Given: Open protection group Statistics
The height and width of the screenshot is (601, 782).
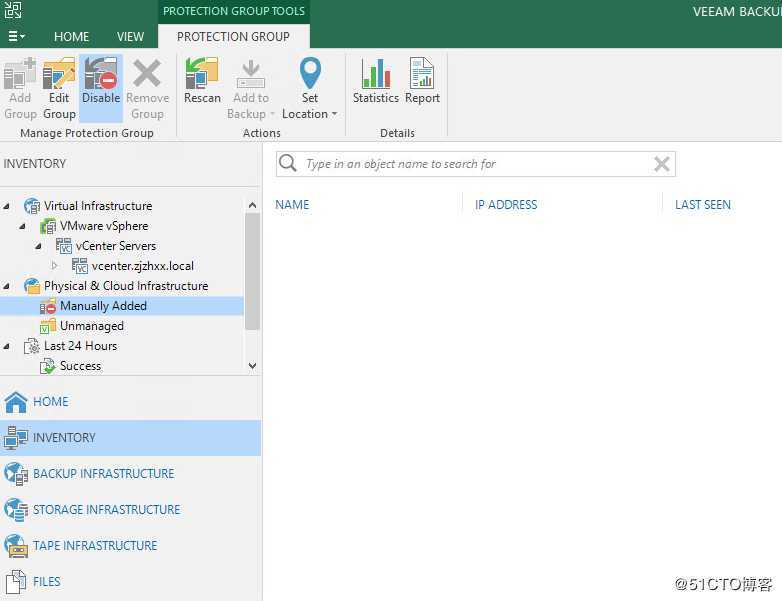Looking at the screenshot, I should [x=376, y=81].
